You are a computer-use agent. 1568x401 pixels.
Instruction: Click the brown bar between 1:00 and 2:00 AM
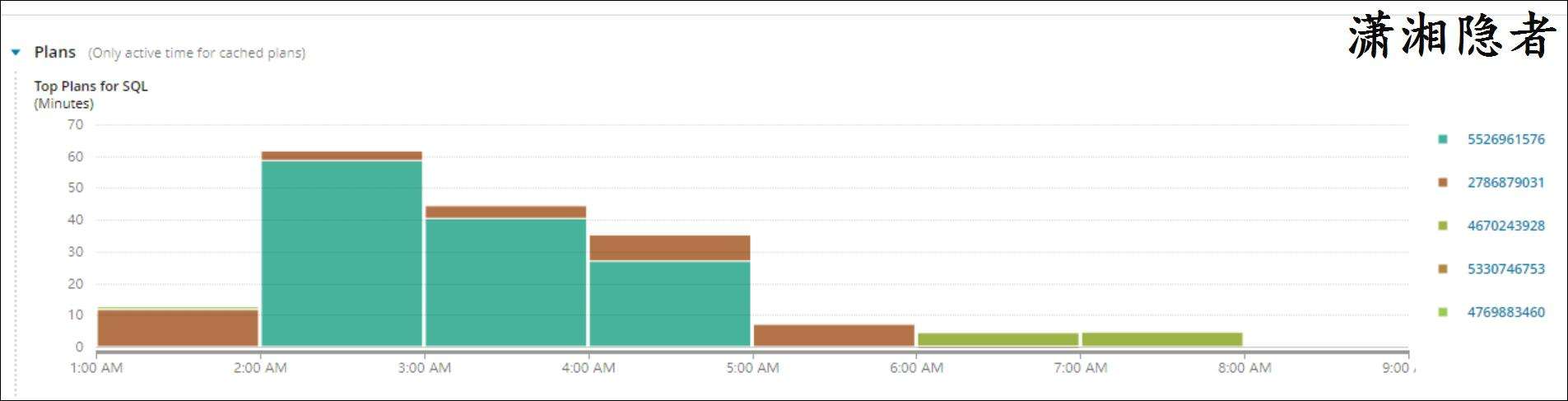click(x=178, y=328)
